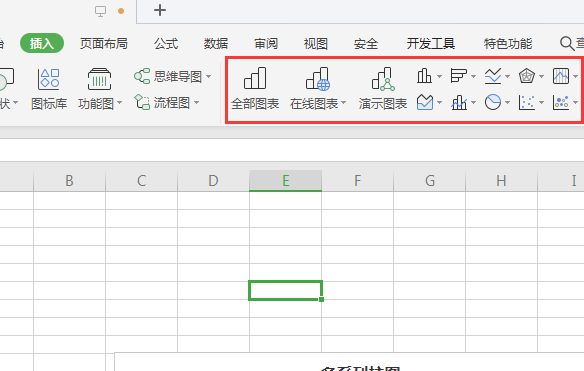Switch to the 公式 tab
This screenshot has height=371, width=584.
click(x=166, y=44)
